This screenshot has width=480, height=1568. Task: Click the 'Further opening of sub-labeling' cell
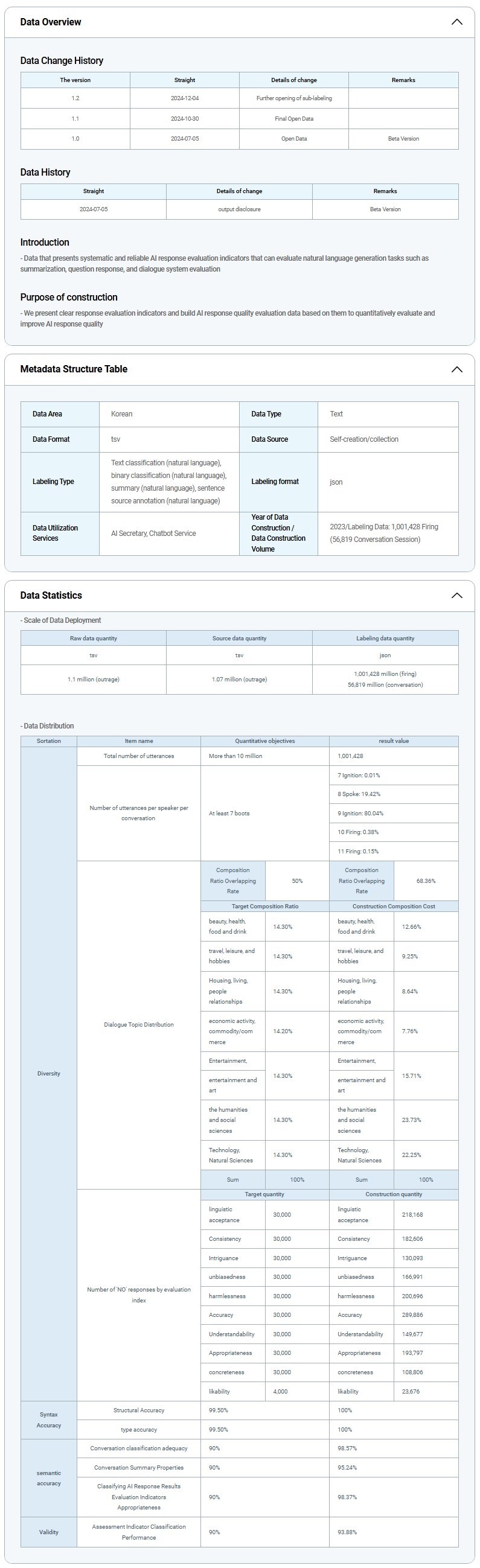(293, 98)
